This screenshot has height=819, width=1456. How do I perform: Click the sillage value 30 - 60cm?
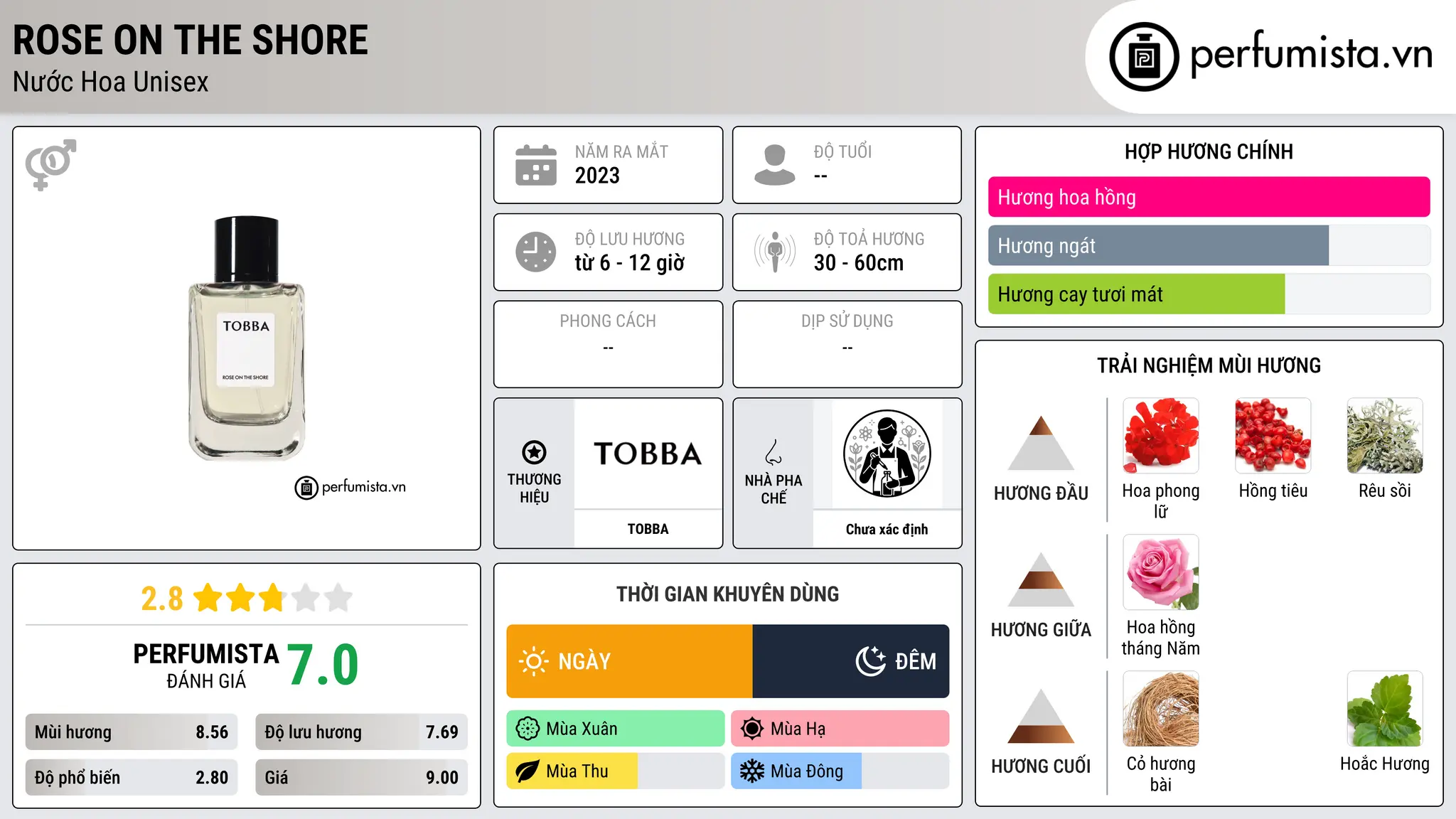(x=859, y=263)
